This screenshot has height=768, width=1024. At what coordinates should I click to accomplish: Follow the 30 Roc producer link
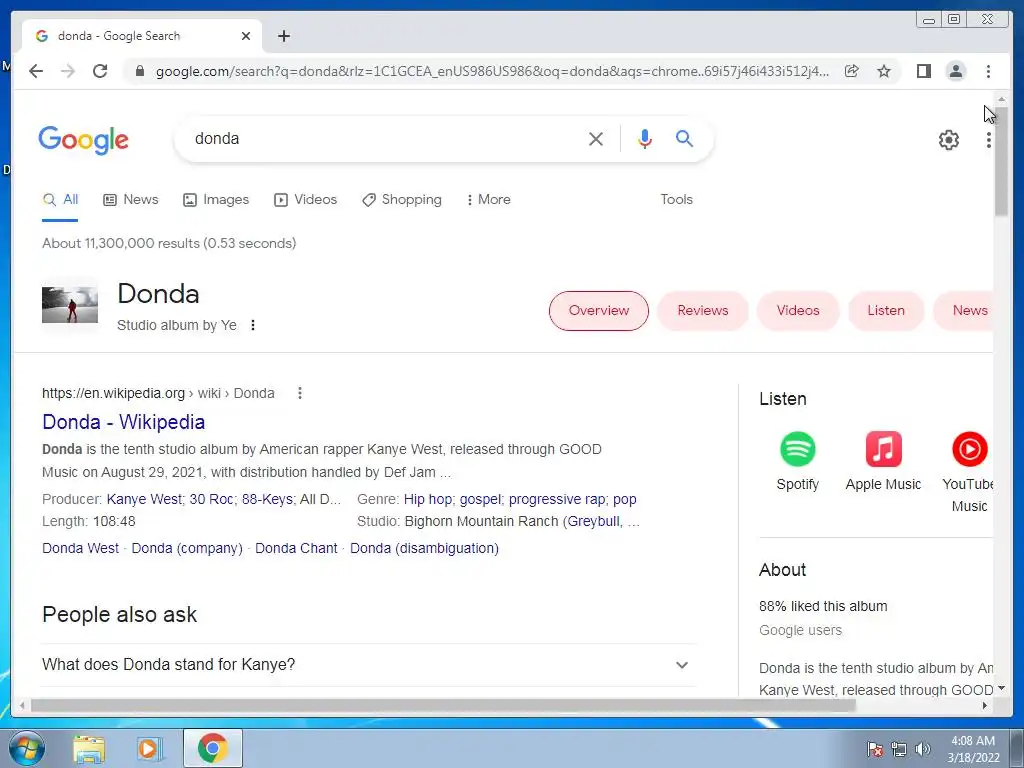[212, 500]
